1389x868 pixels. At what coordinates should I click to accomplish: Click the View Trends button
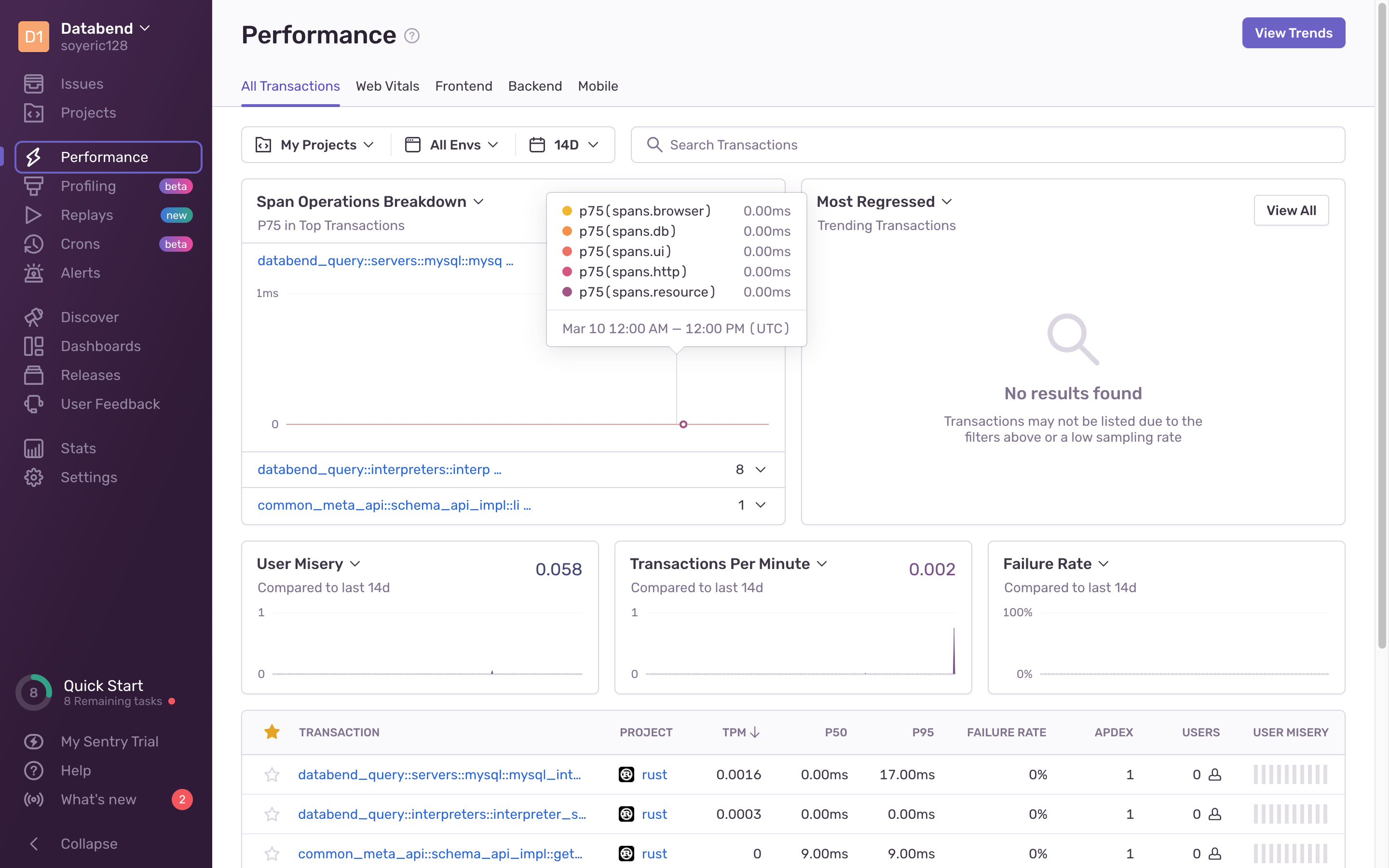pos(1293,33)
